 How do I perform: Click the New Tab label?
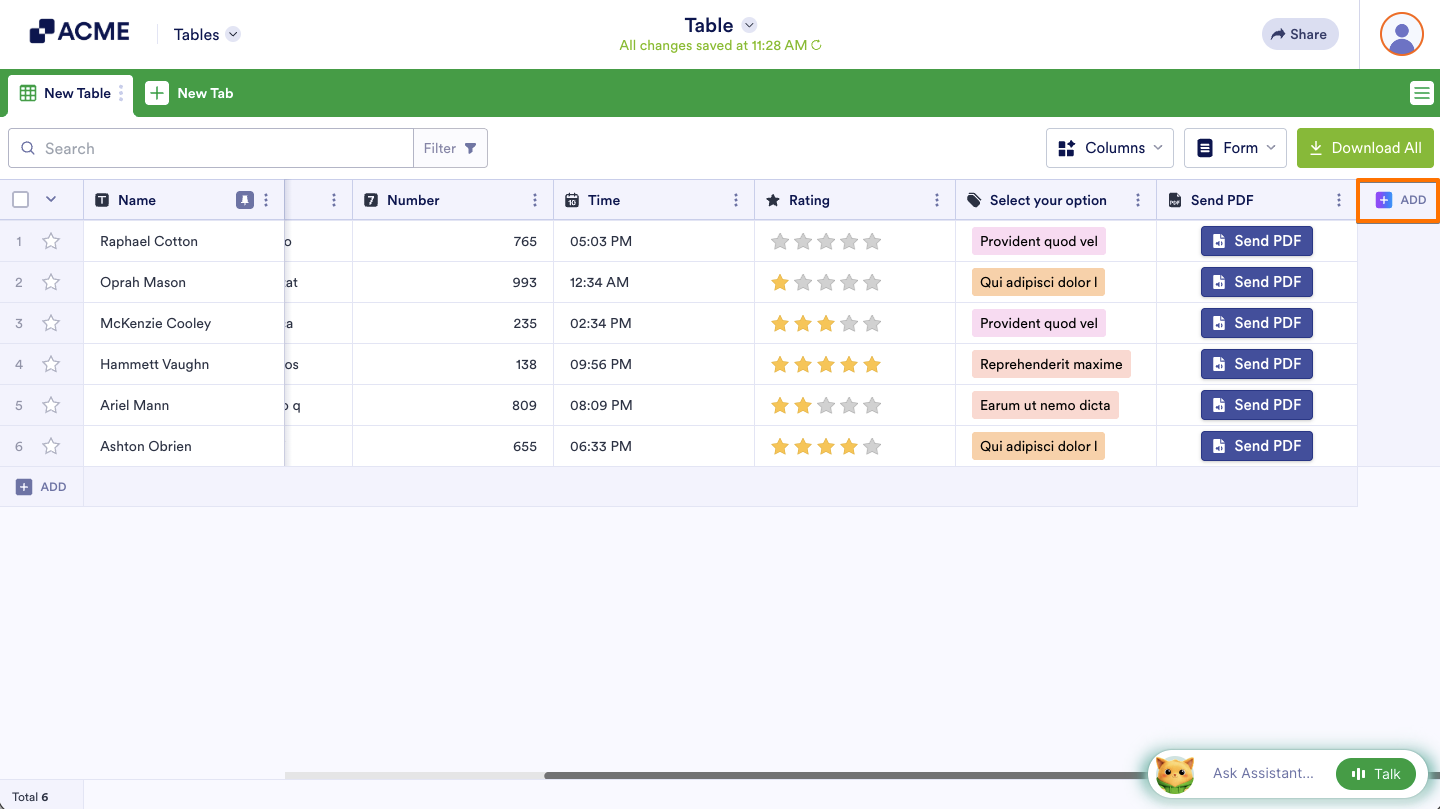click(205, 93)
